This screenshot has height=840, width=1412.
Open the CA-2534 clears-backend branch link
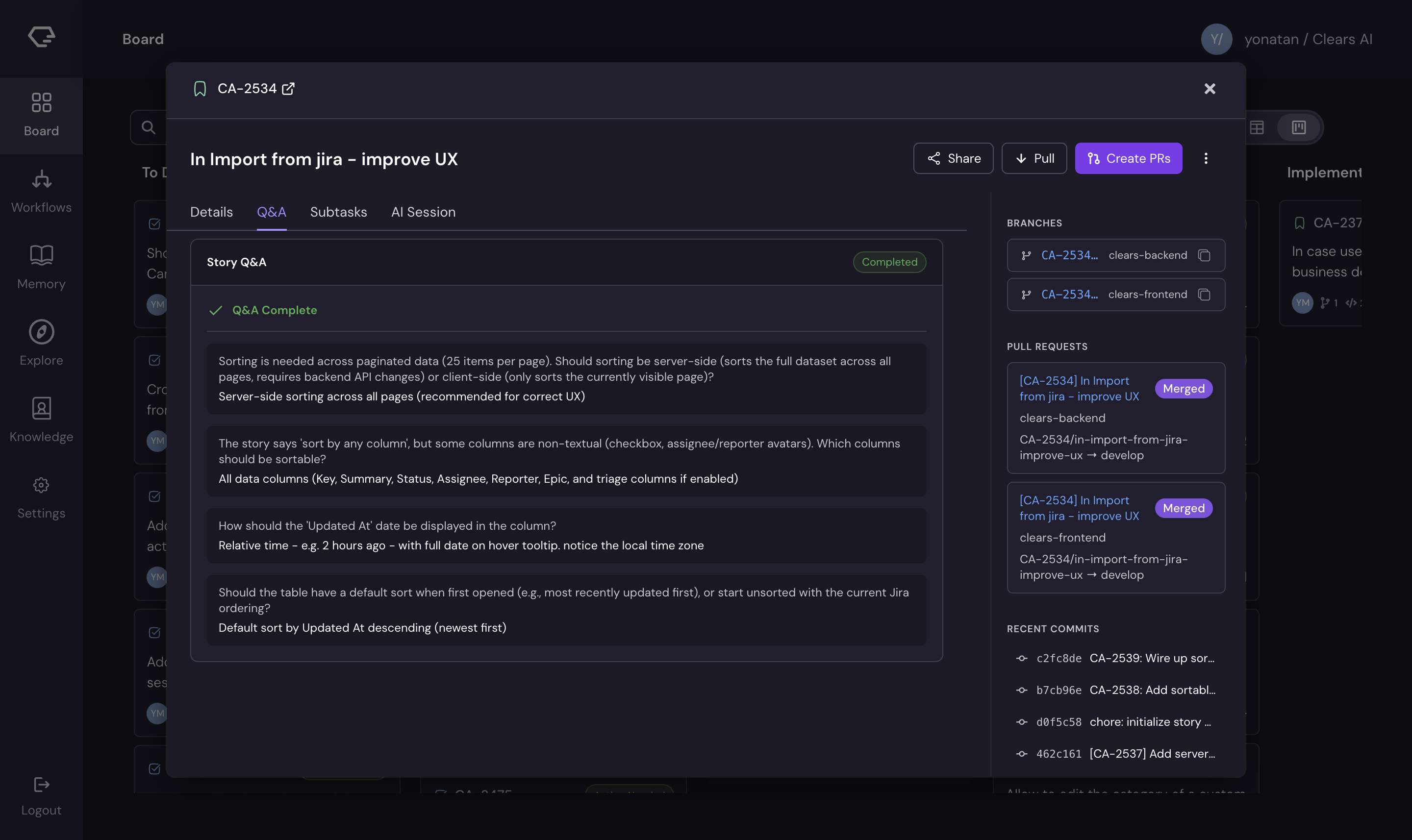click(x=1069, y=255)
